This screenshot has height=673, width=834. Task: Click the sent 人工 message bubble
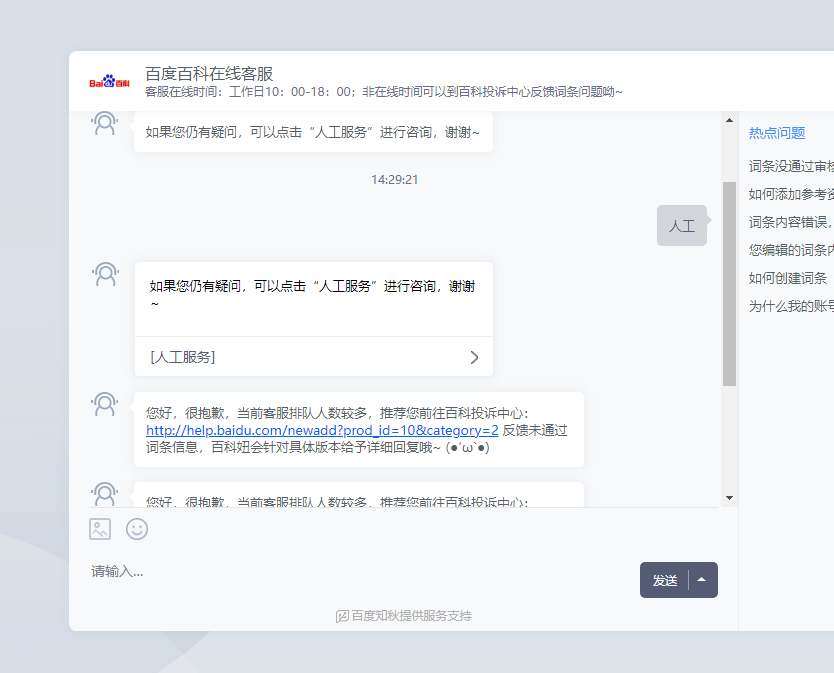pyautogui.click(x=682, y=226)
